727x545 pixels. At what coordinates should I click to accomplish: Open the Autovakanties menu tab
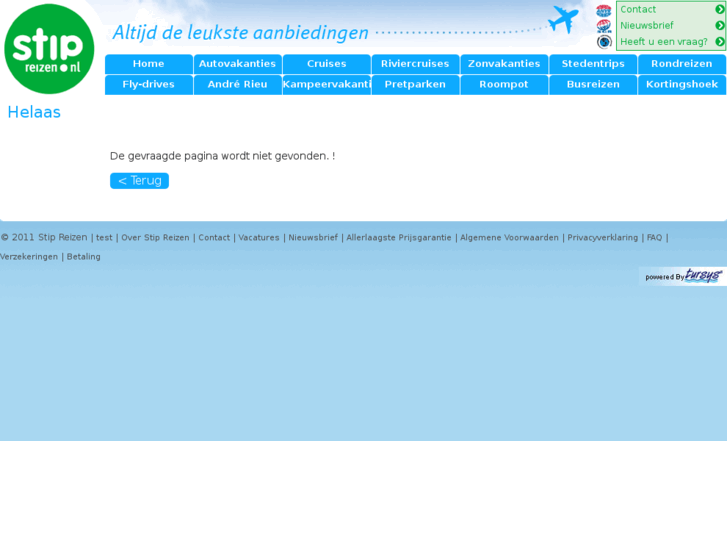[x=238, y=64]
